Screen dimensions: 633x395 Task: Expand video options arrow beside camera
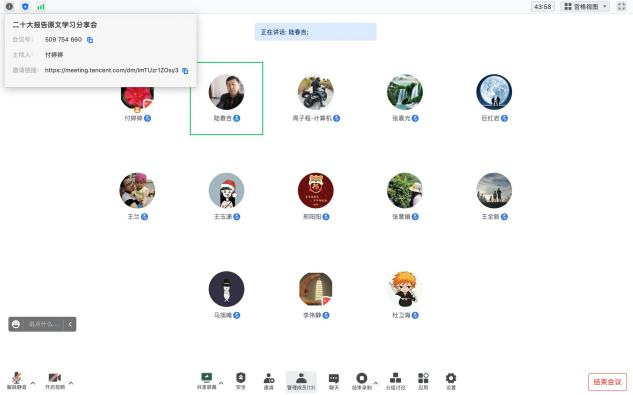click(x=71, y=383)
